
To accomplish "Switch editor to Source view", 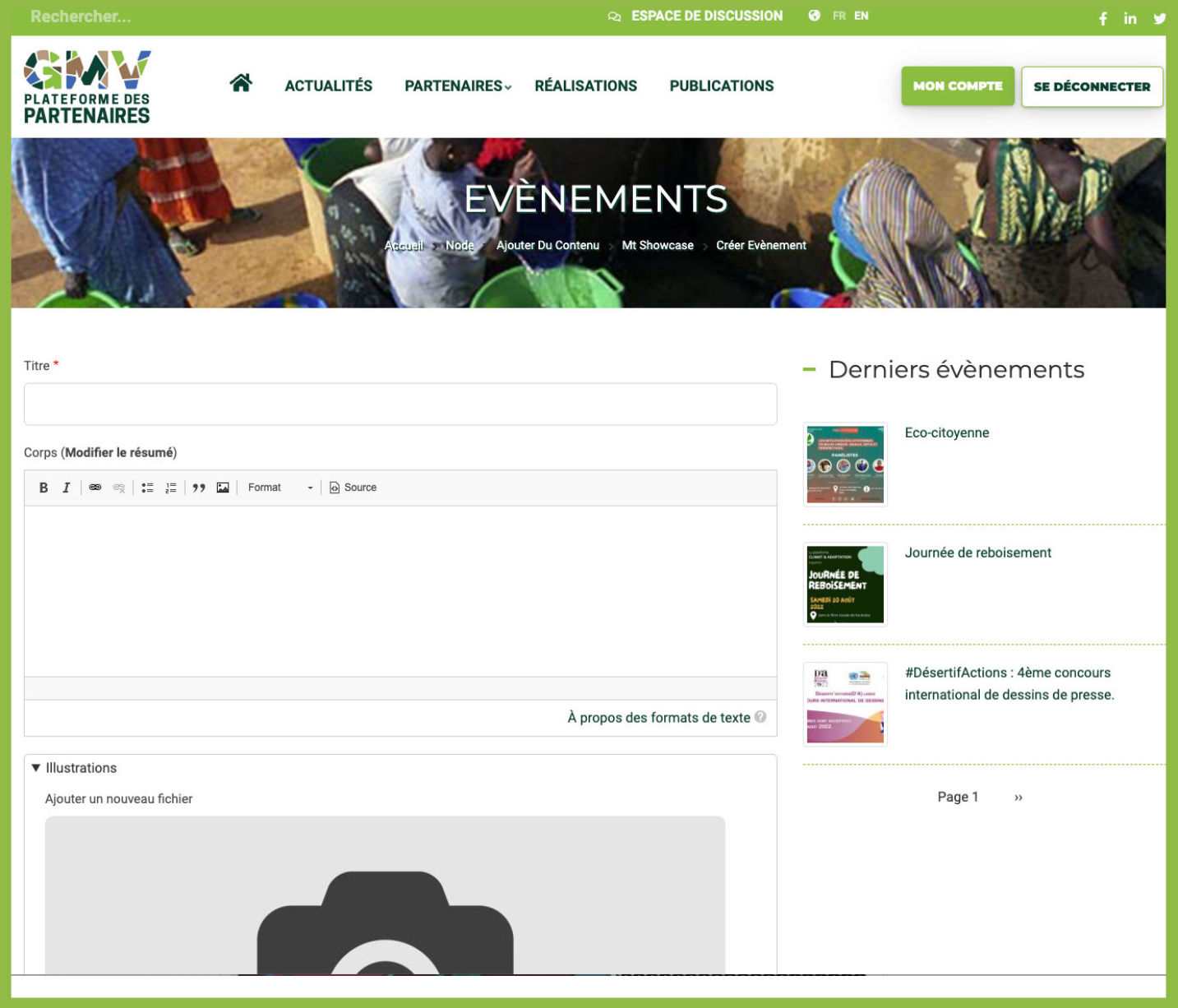I will point(353,488).
